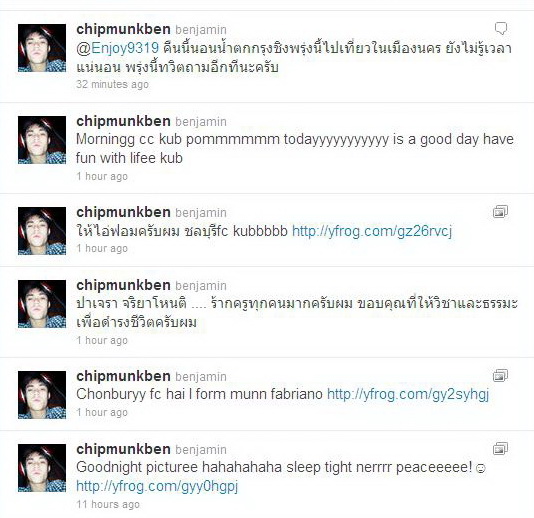Screen dimensions: 534x518
Task: Follow the yfrog.com/gyy0hgpj link
Action: tap(157, 486)
